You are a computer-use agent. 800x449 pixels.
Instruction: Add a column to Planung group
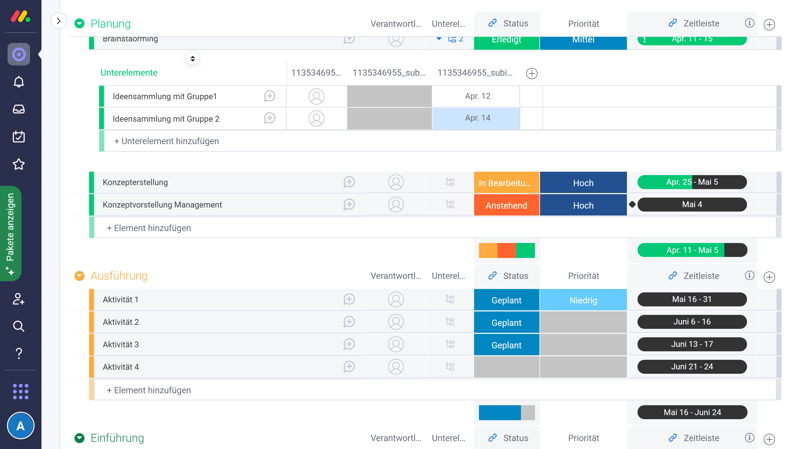769,24
